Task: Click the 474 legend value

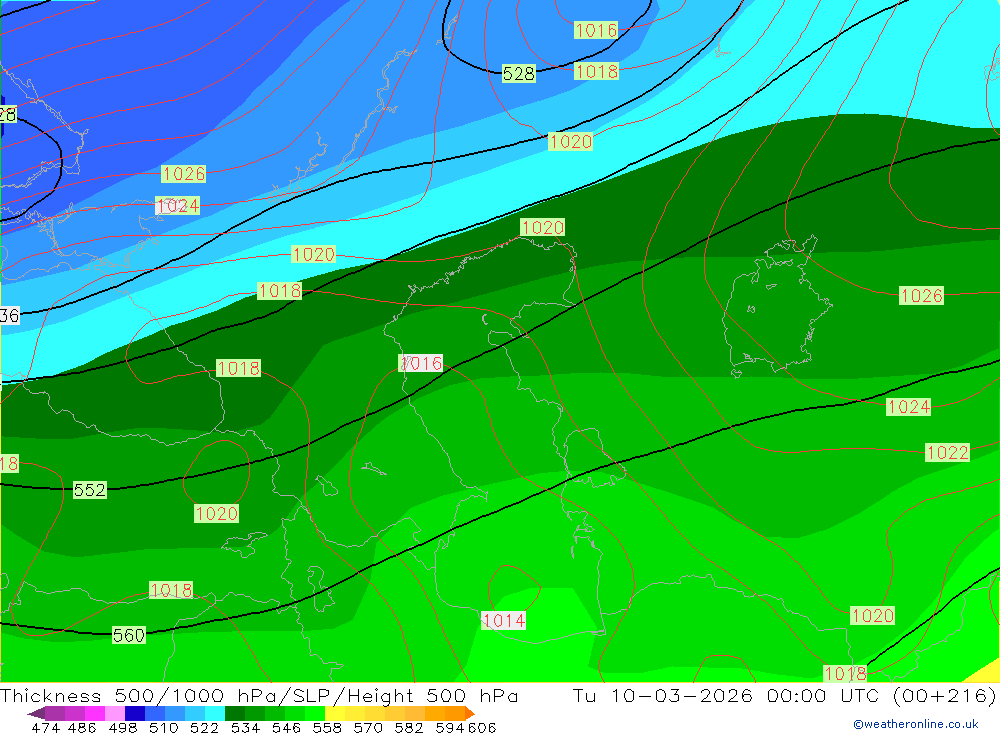Action: (45, 727)
